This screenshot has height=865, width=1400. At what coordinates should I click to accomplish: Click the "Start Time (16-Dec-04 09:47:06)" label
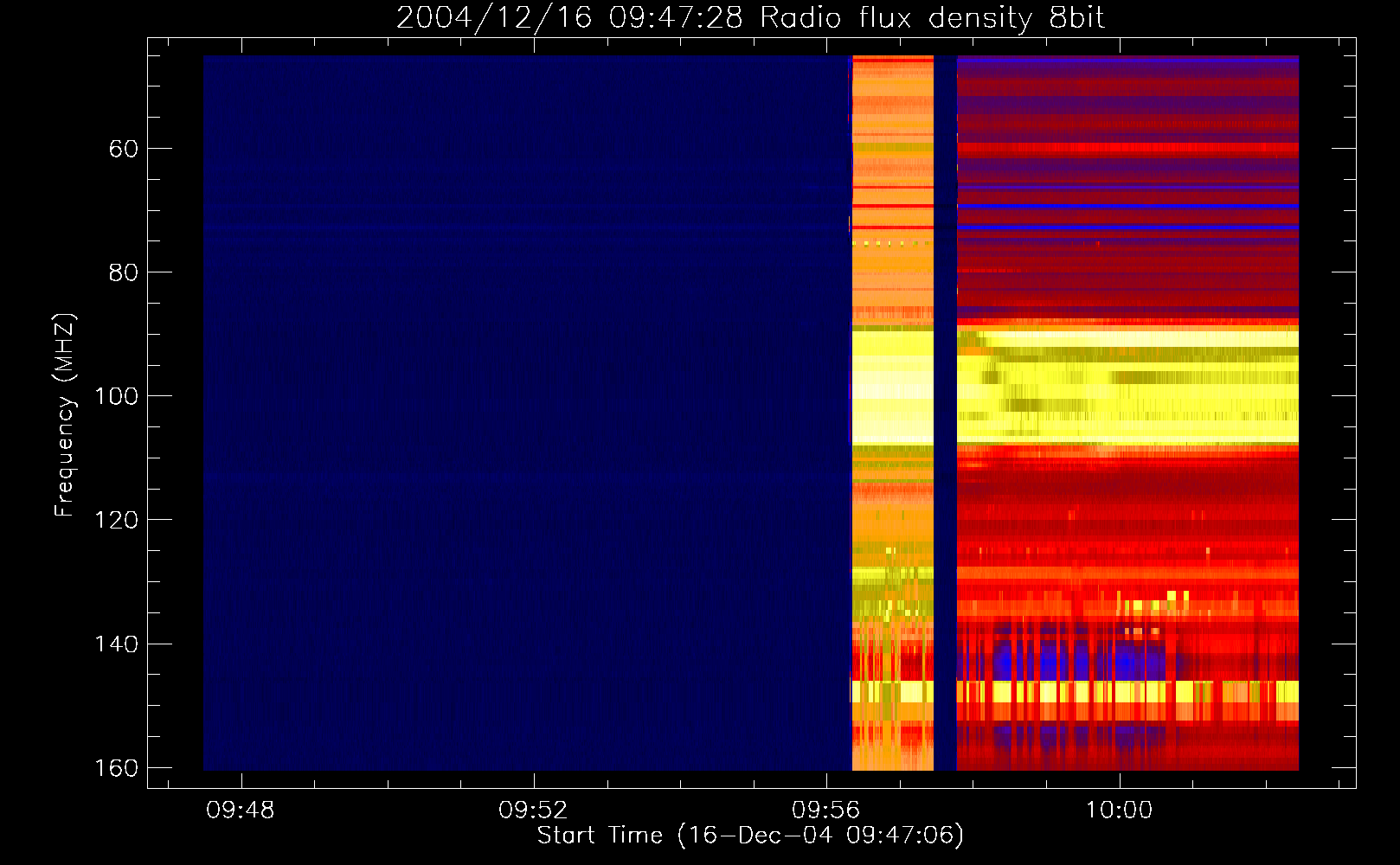click(x=750, y=836)
